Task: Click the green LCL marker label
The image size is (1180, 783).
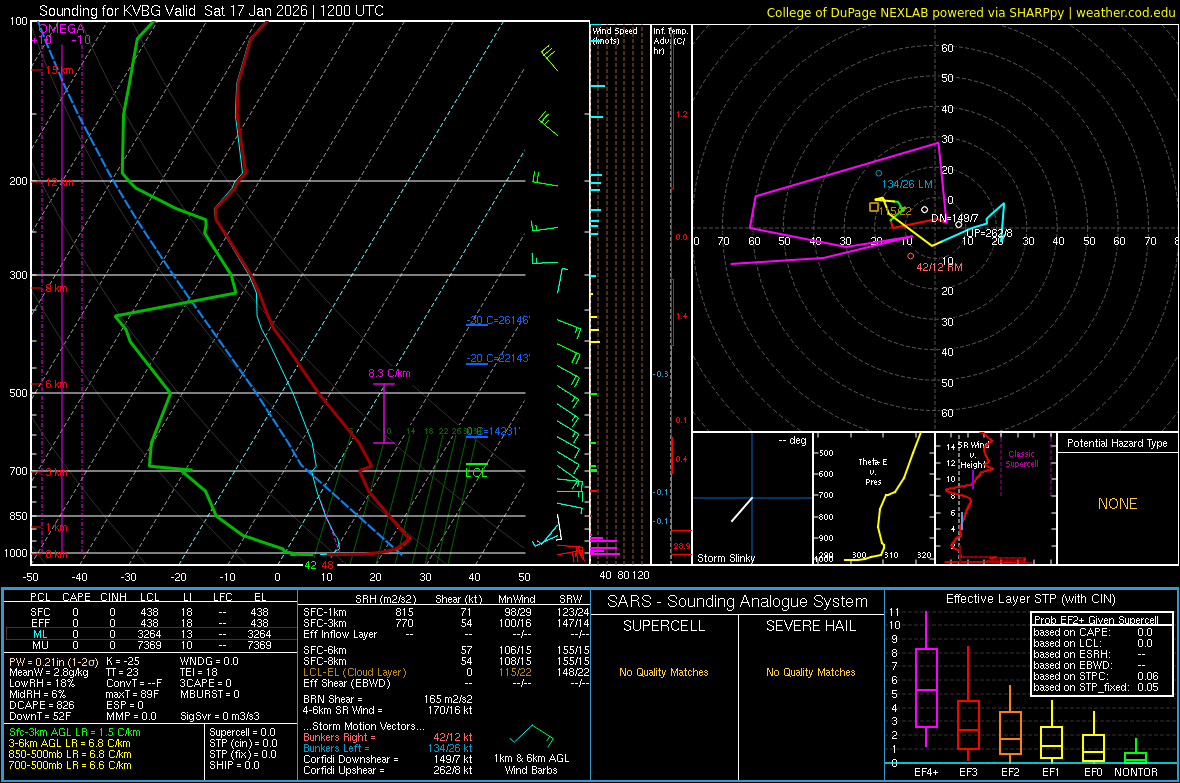Action: 476,473
